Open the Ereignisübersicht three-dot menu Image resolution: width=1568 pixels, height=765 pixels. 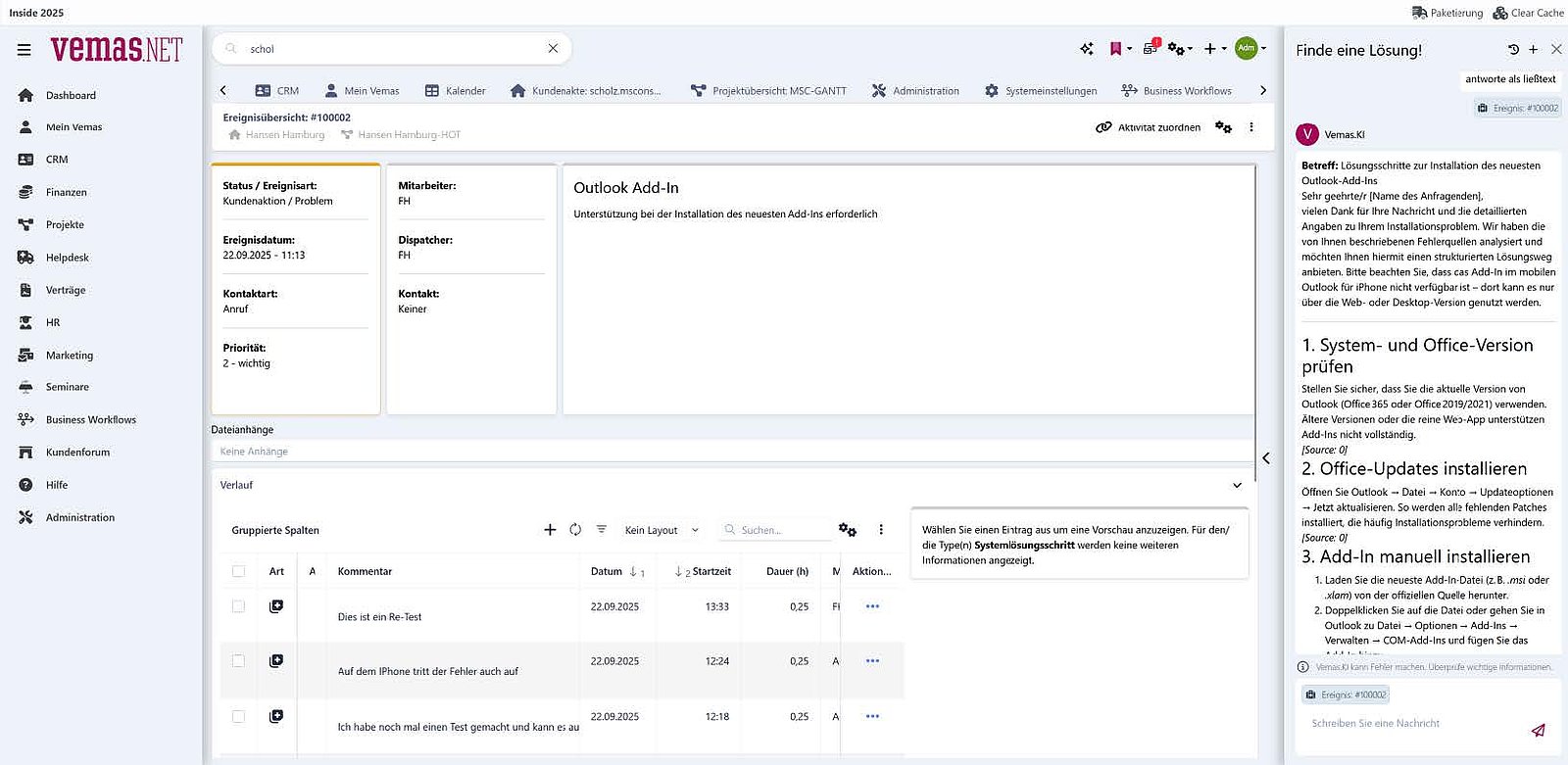(1251, 127)
